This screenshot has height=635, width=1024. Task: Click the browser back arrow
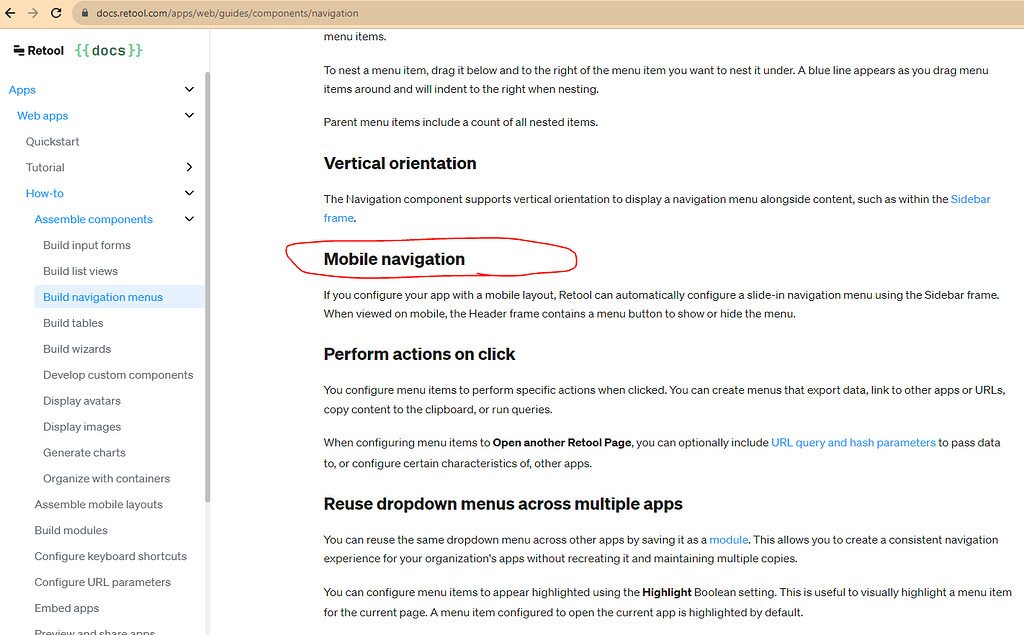click(11, 13)
